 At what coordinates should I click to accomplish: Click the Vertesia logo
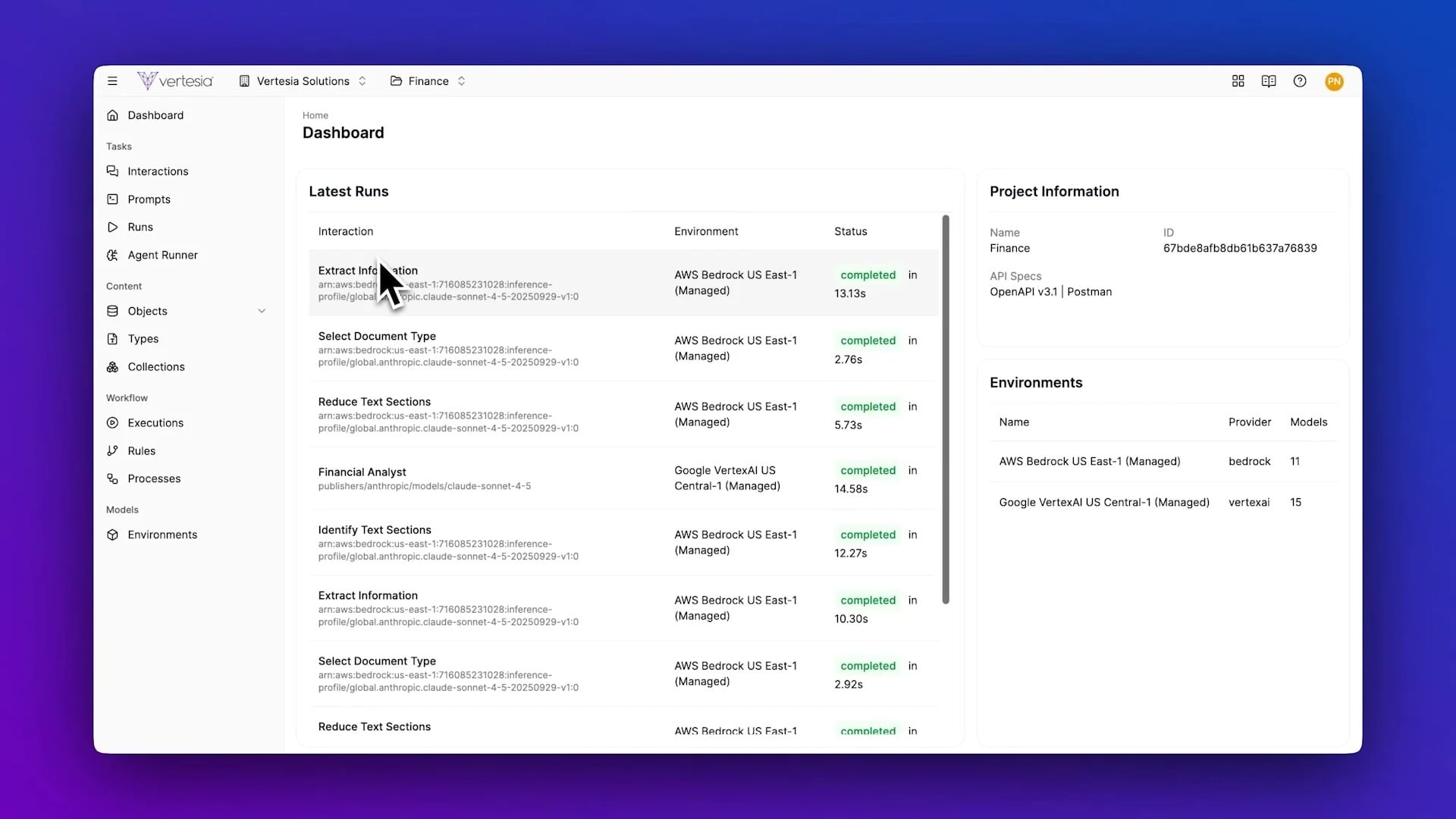pyautogui.click(x=175, y=80)
